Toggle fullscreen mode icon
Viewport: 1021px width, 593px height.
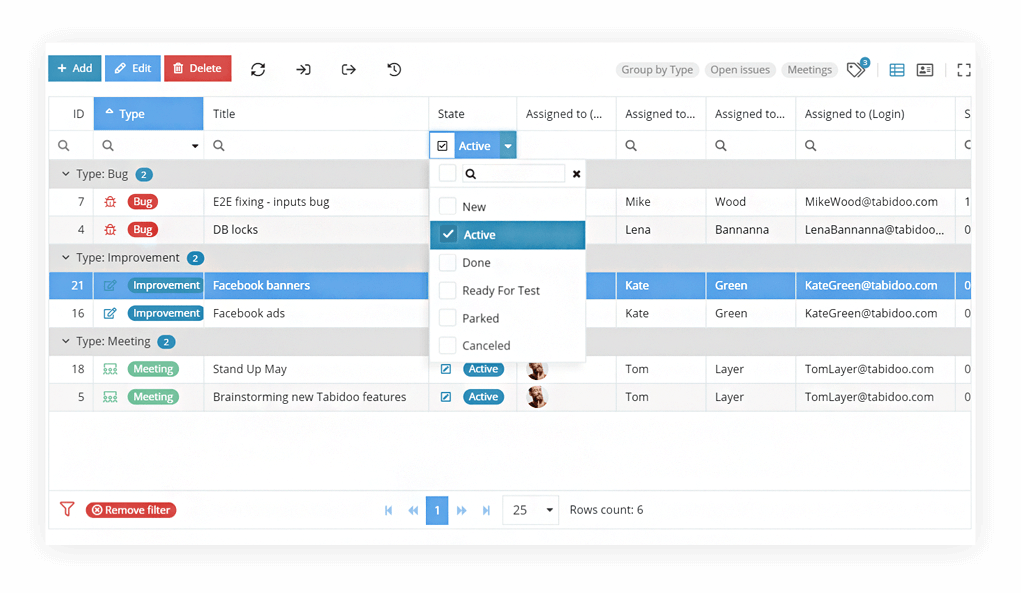click(964, 70)
